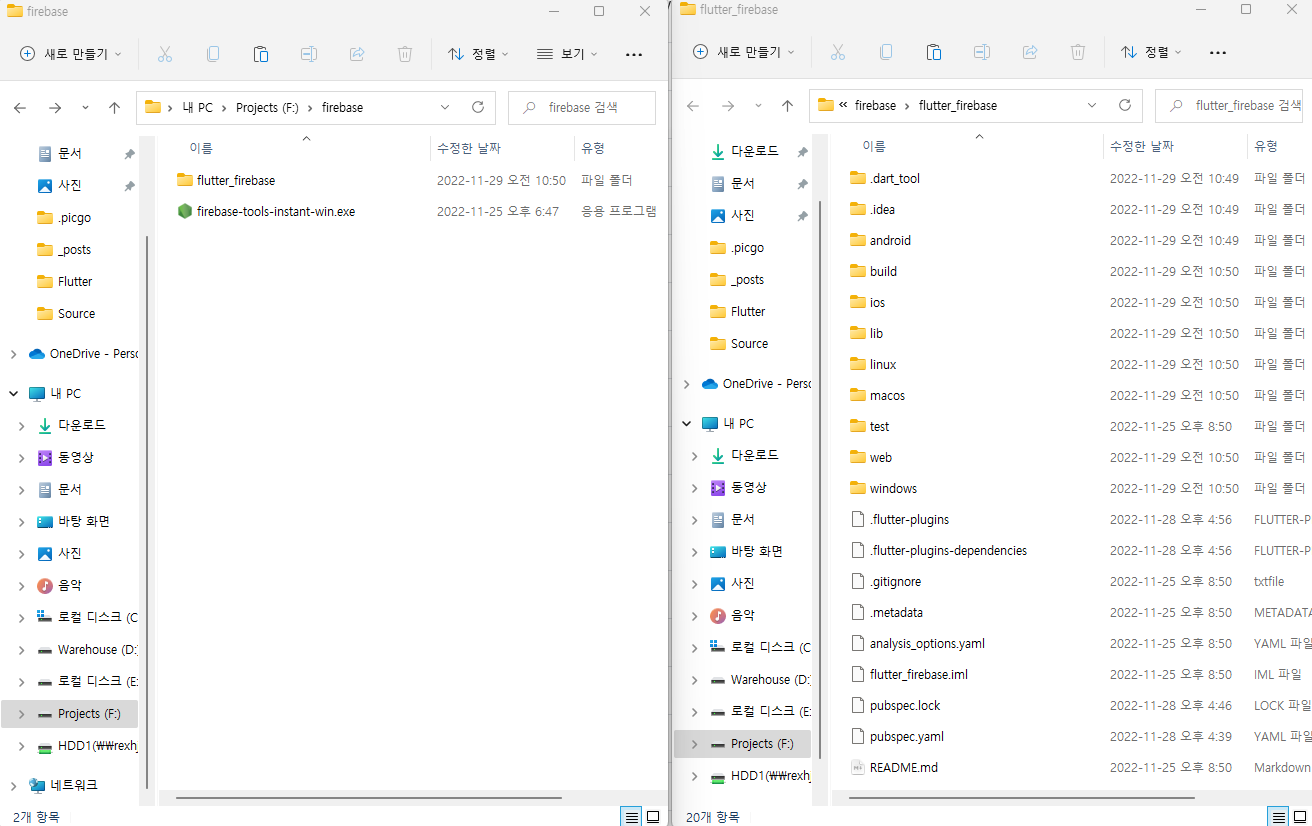1312x826 pixels.
Task: Select flutter_firebase folder in firebase window
Action: click(x=226, y=180)
